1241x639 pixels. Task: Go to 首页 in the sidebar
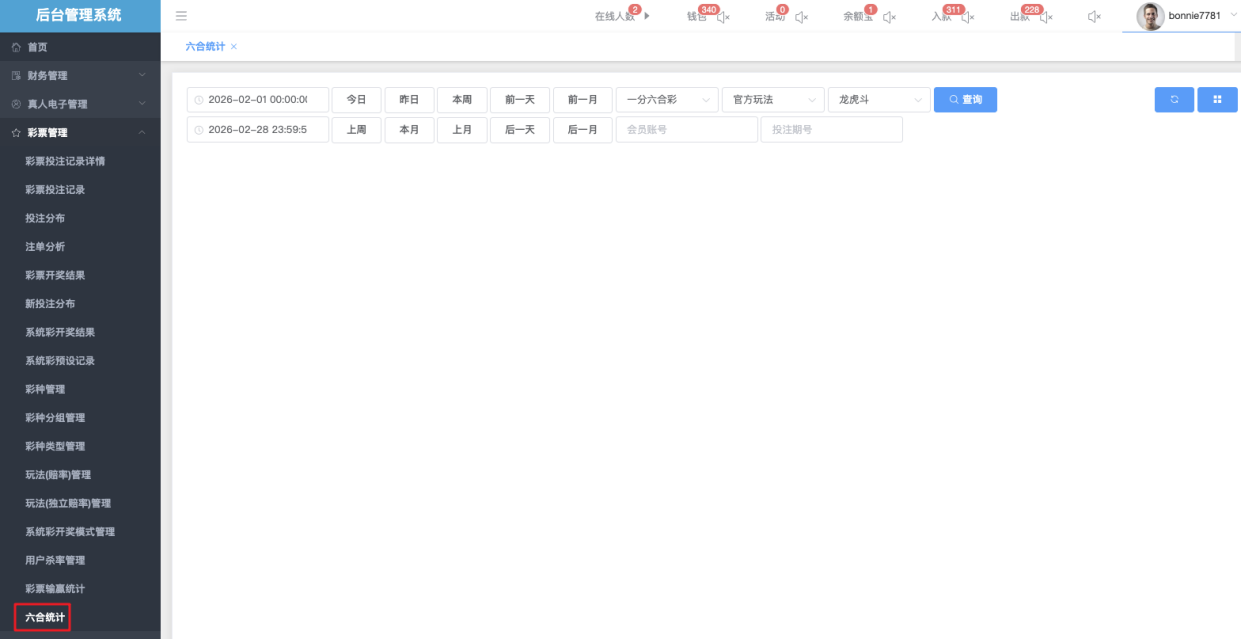(x=37, y=47)
